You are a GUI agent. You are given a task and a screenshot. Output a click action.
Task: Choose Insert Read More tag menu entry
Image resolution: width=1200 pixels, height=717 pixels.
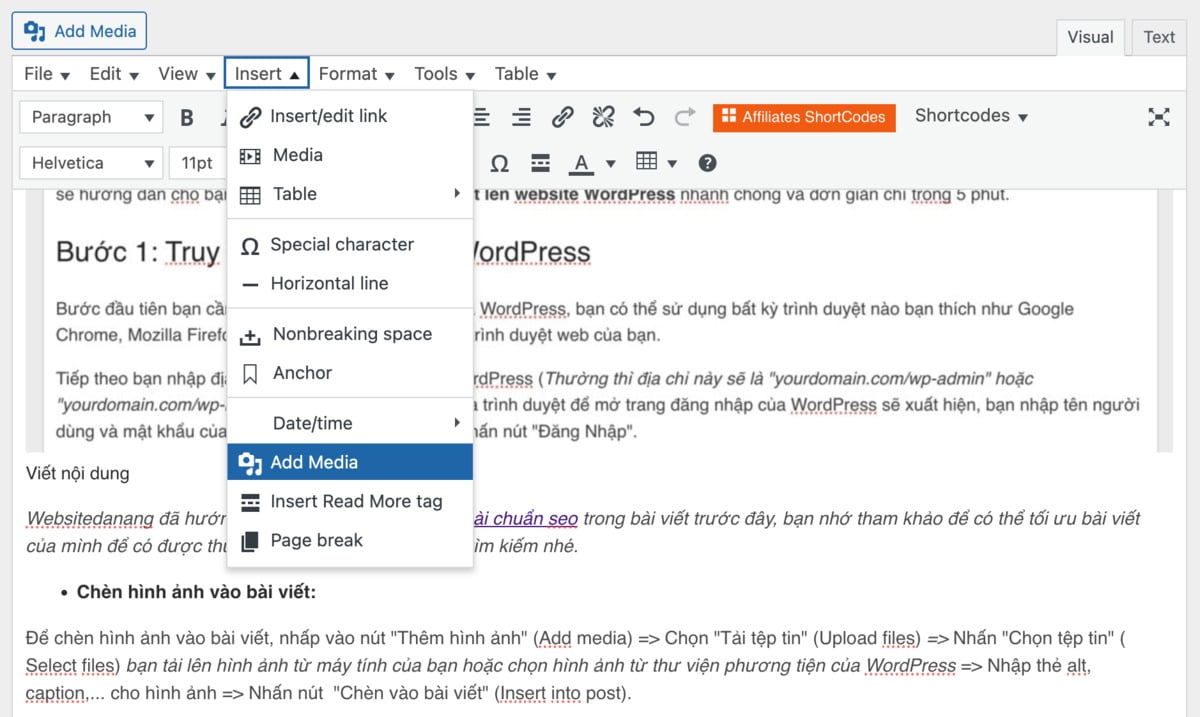350,501
